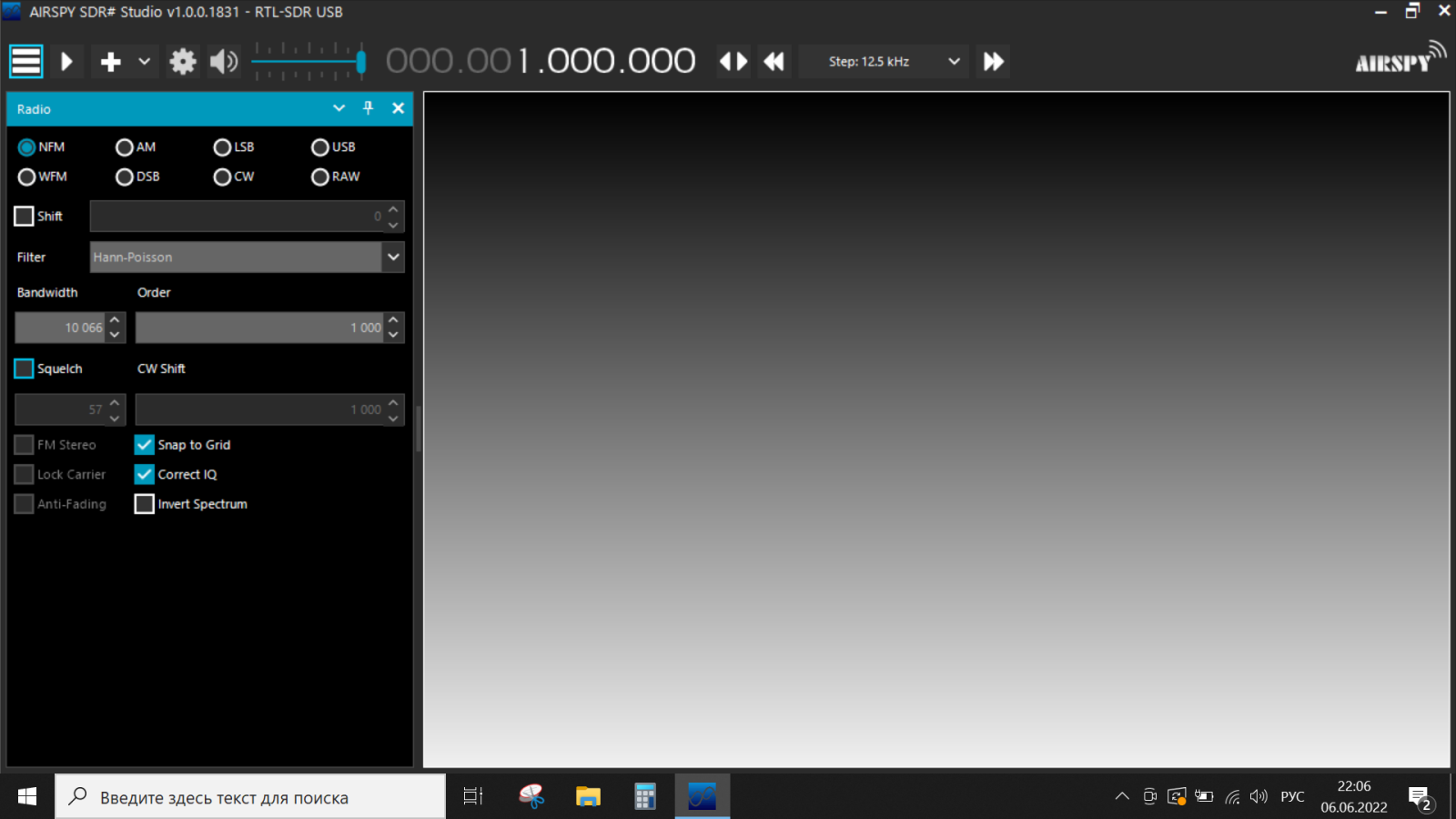Open the Windows Start menu

[27, 796]
